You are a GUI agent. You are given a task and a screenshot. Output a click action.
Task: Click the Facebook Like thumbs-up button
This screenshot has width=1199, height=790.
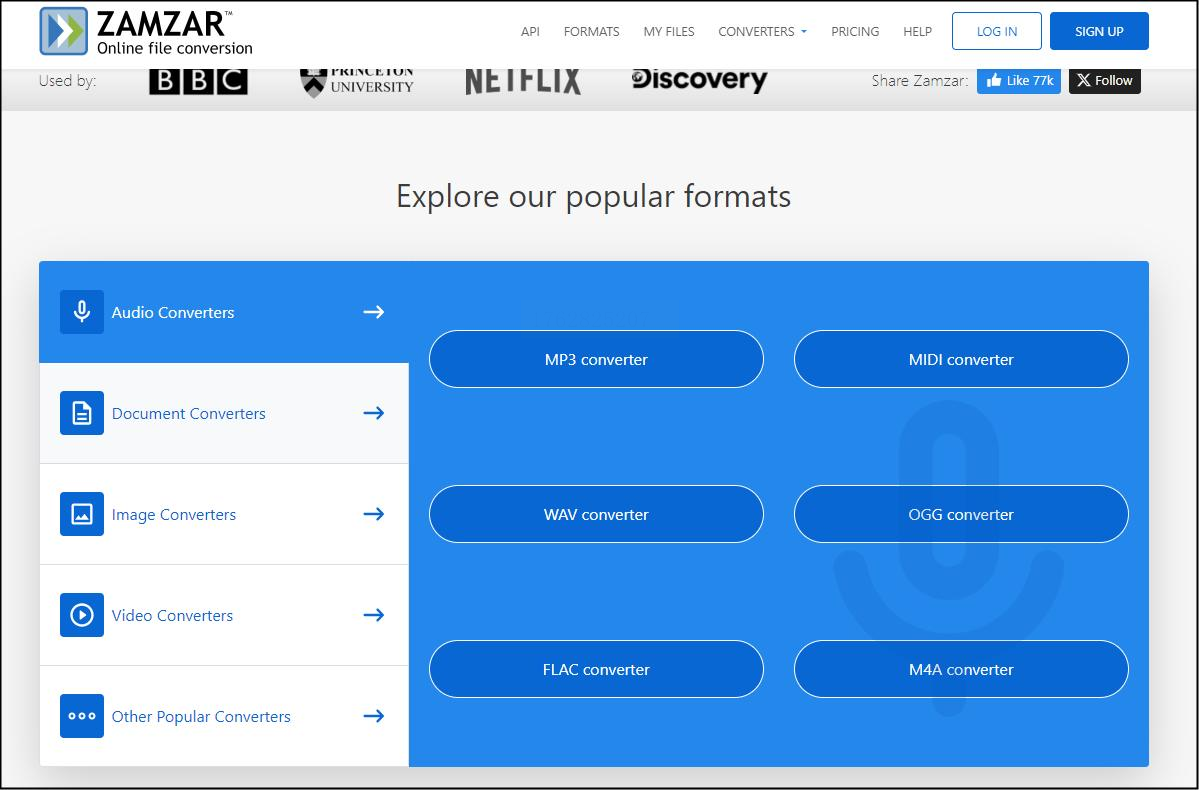[1019, 80]
